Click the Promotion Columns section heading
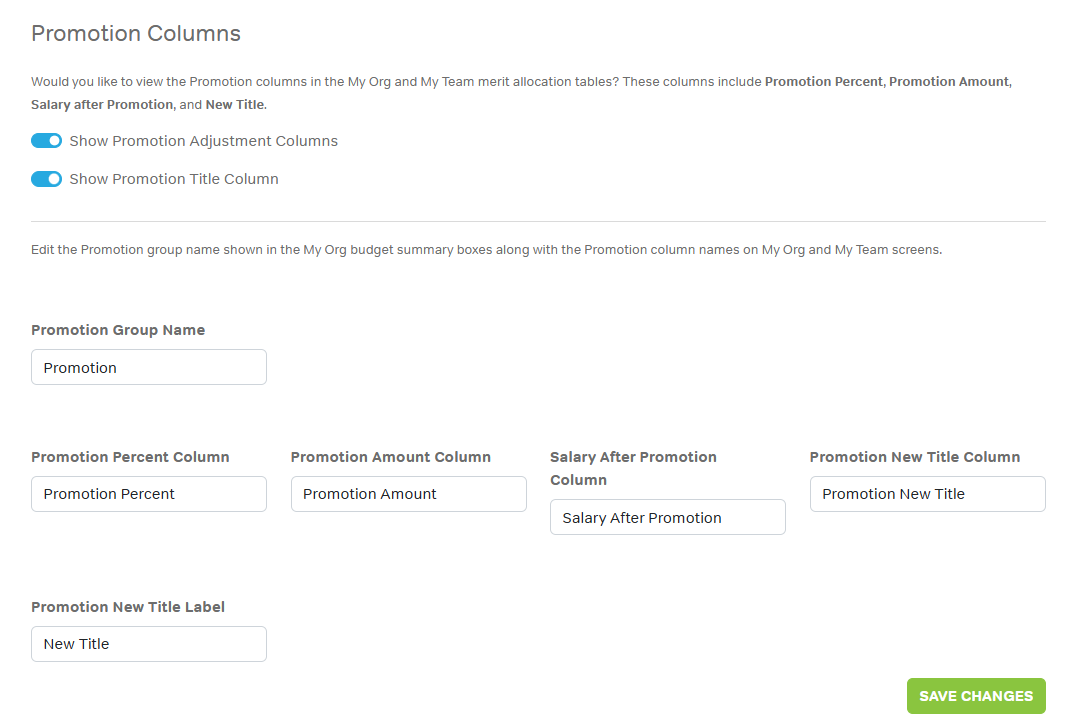This screenshot has height=721, width=1065. pyautogui.click(x=136, y=33)
